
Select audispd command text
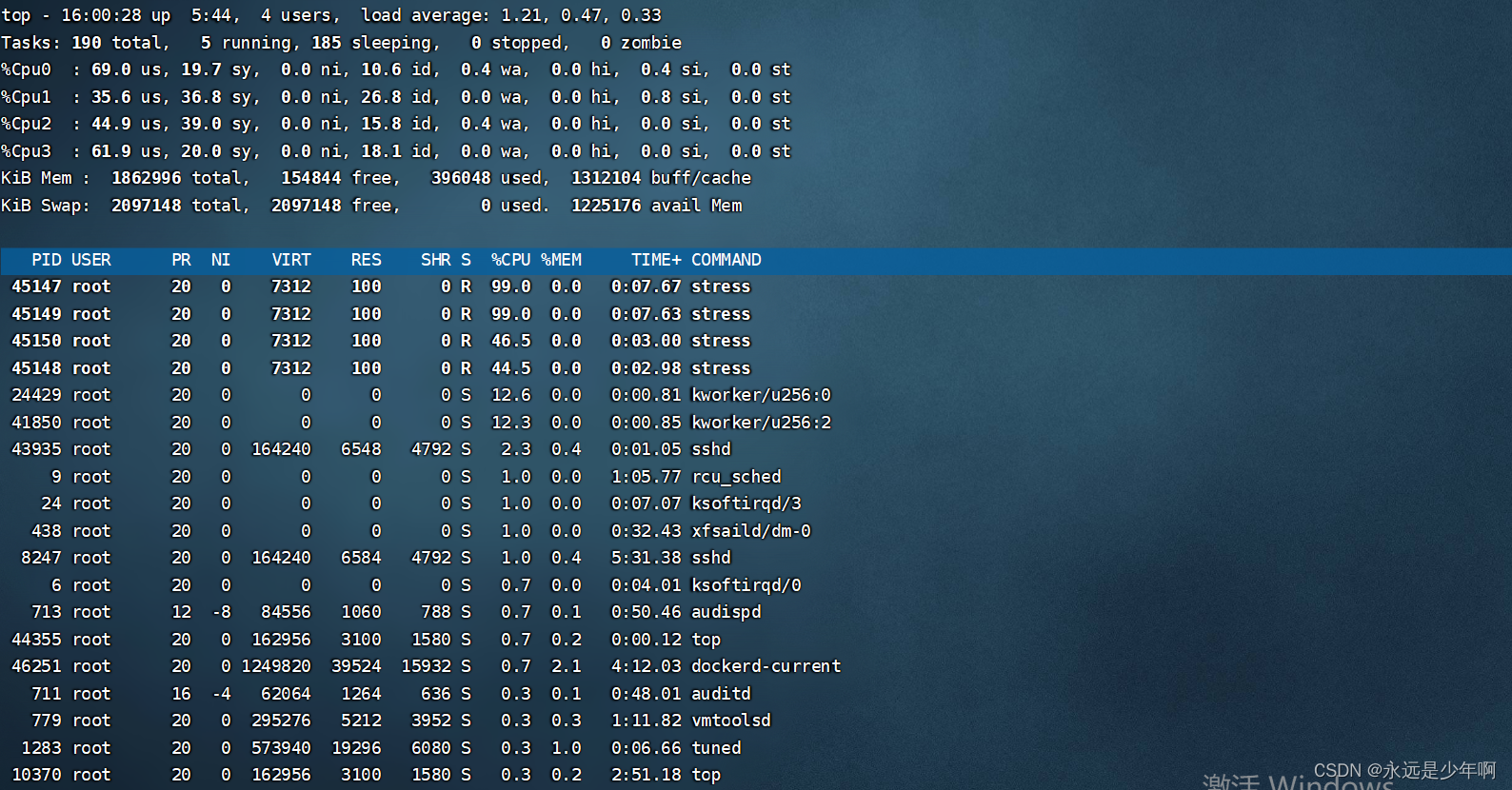(726, 612)
